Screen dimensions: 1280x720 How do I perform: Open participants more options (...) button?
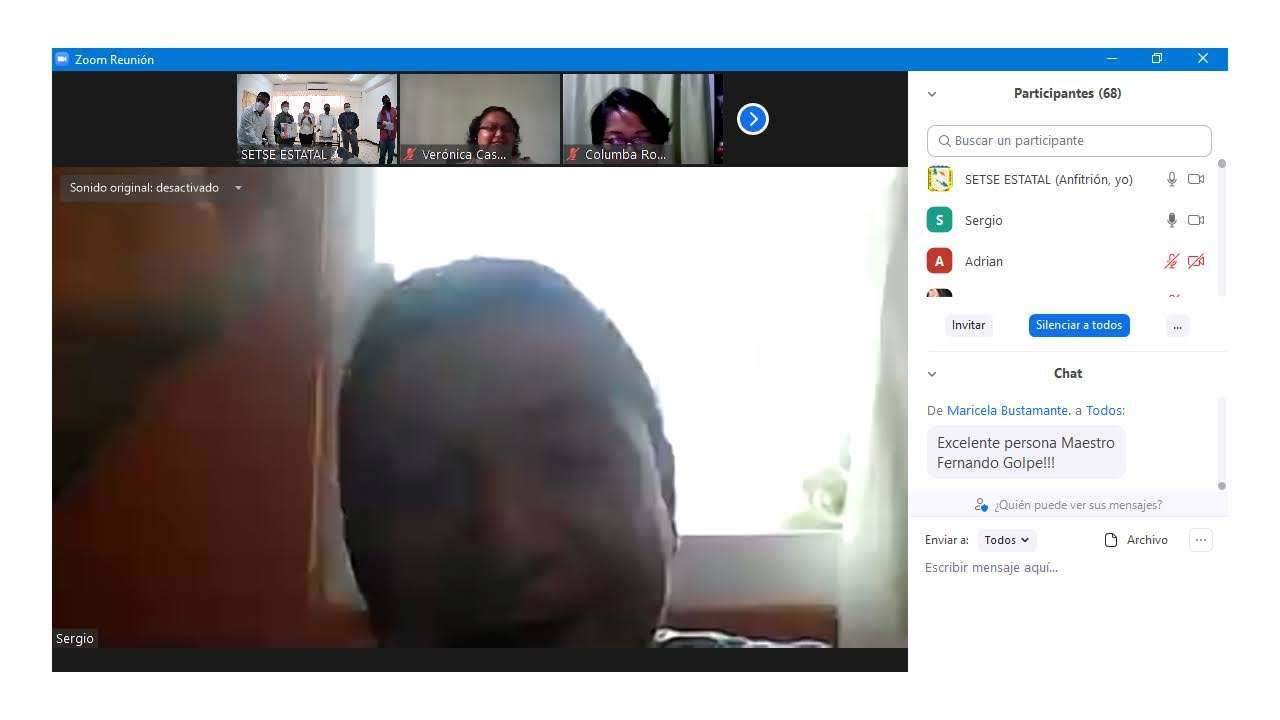click(1177, 325)
